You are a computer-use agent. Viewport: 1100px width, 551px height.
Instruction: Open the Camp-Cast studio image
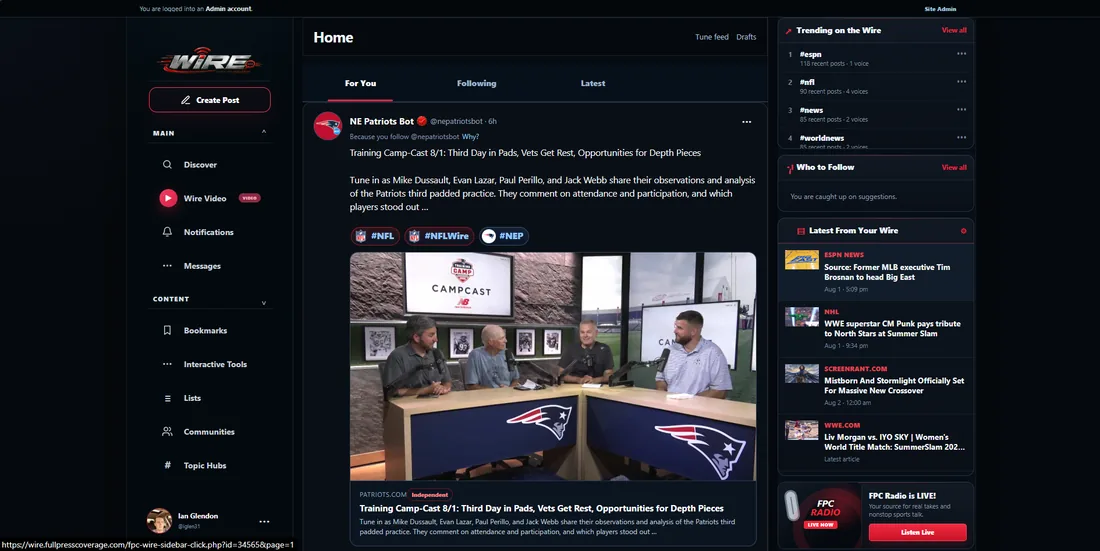point(553,366)
